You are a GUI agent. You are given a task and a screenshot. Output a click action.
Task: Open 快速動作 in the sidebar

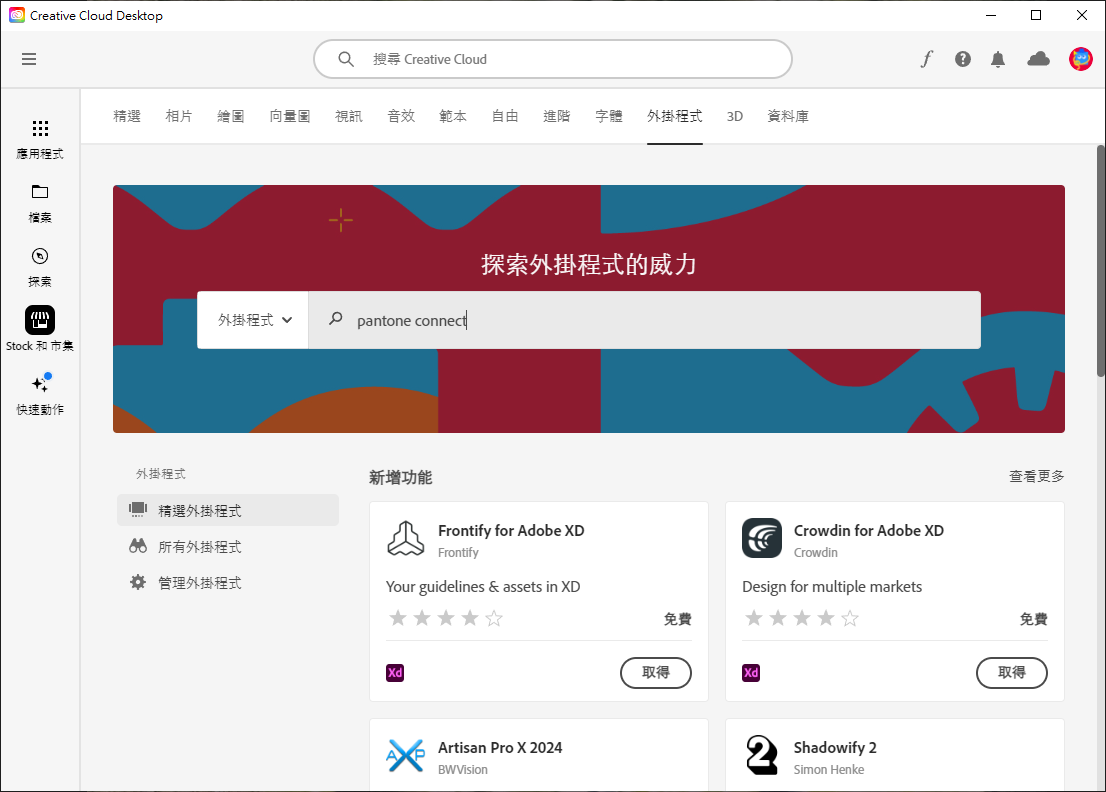point(40,393)
